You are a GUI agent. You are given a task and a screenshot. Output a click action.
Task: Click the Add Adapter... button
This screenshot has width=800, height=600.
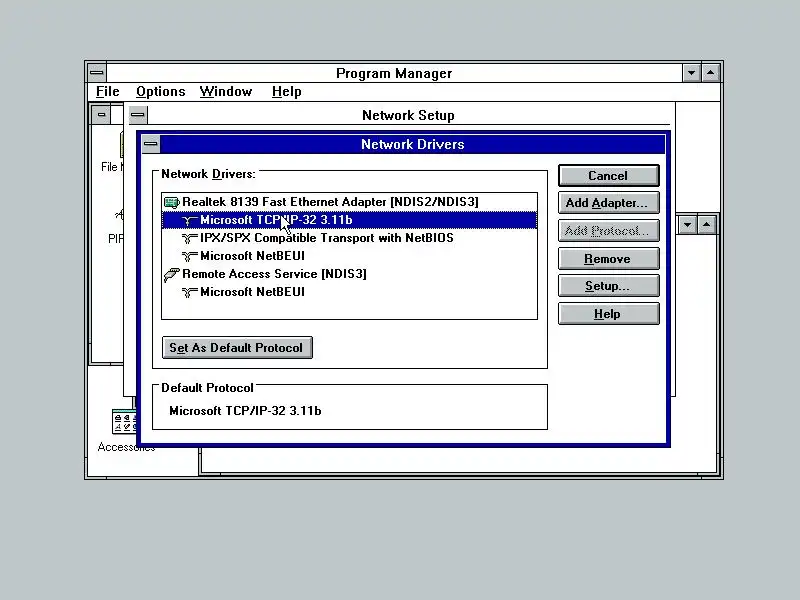point(608,203)
